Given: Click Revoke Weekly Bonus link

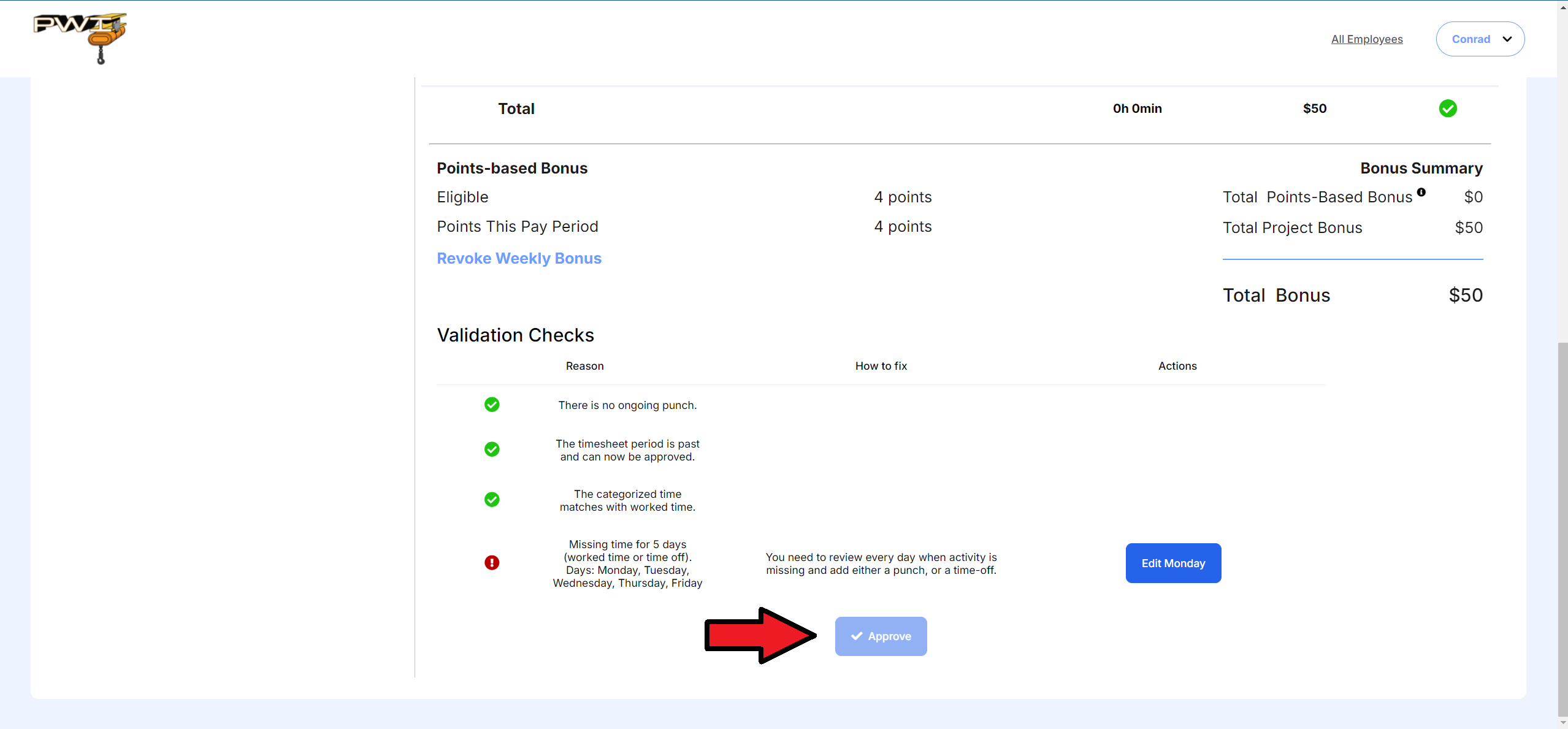Looking at the screenshot, I should (x=519, y=258).
